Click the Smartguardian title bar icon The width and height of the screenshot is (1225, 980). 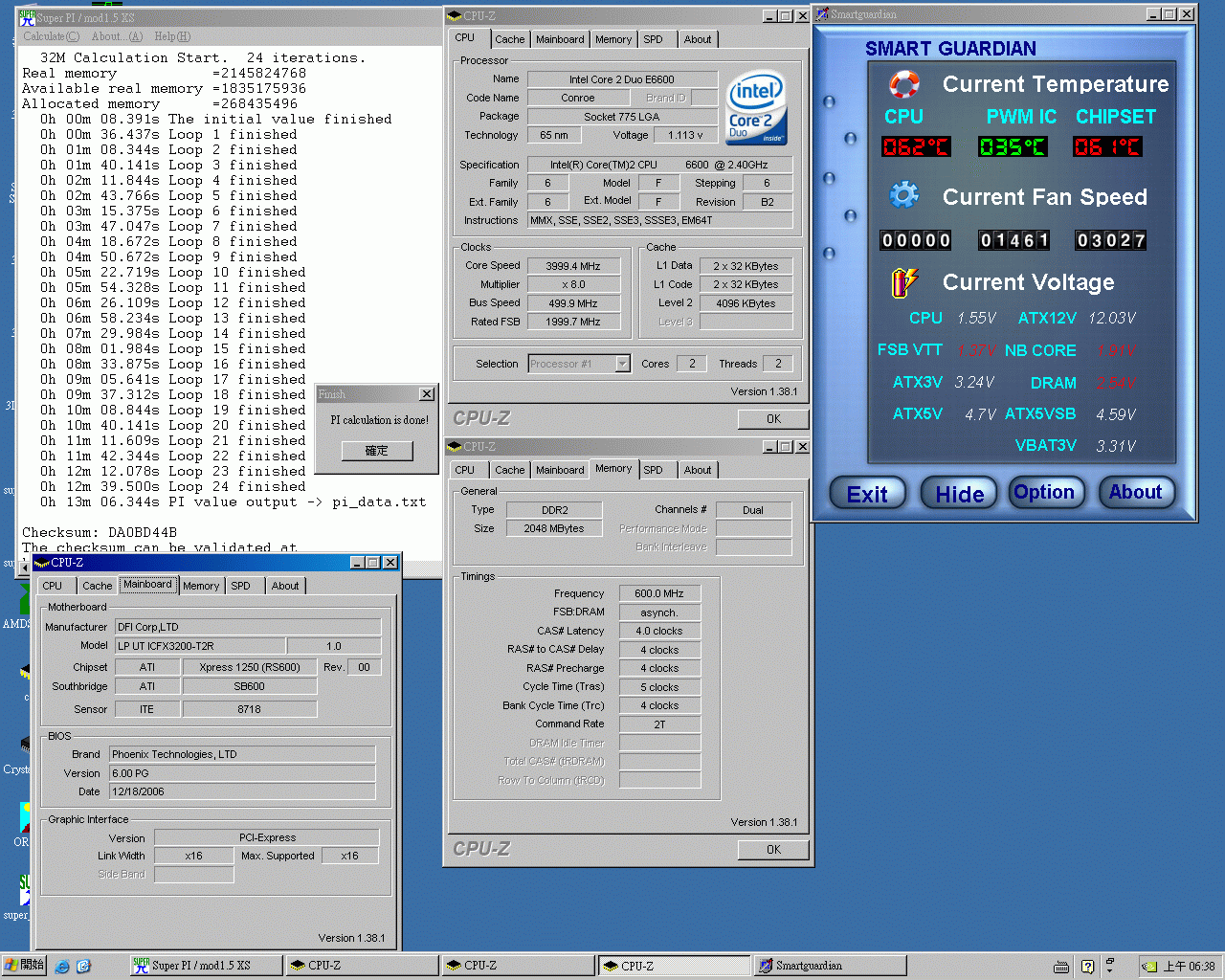point(822,14)
